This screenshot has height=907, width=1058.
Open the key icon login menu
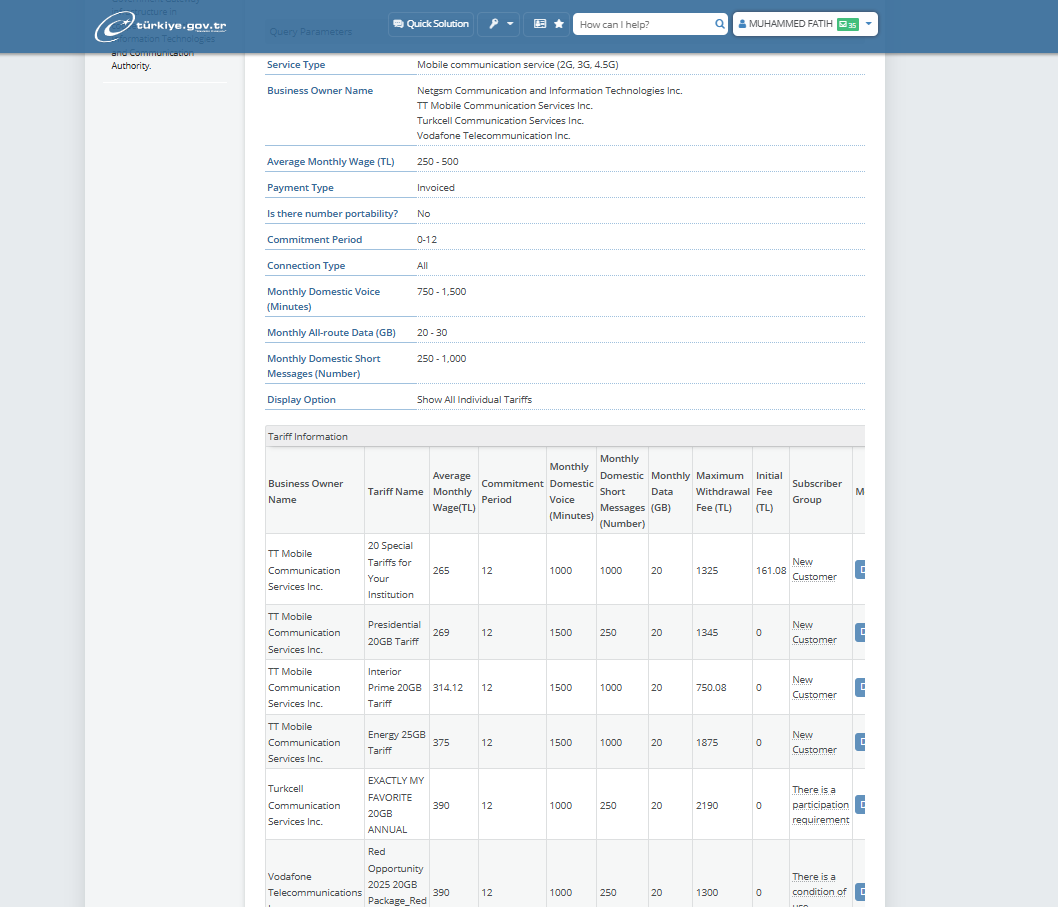499,24
